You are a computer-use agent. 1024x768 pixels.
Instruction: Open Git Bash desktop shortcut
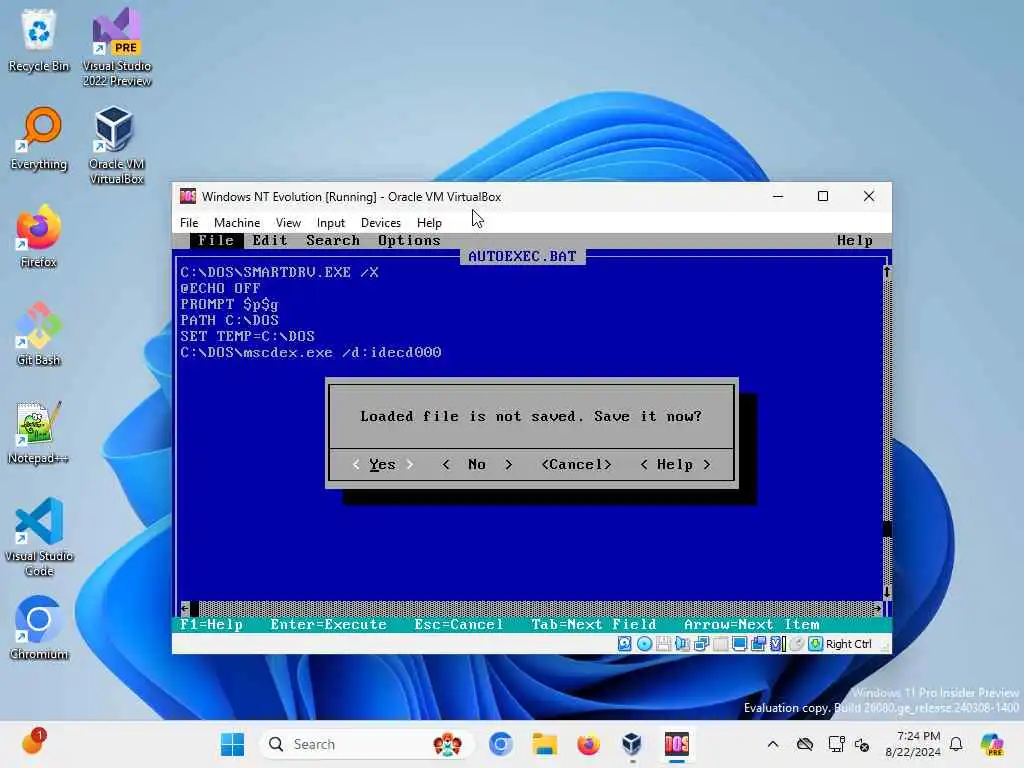point(39,334)
